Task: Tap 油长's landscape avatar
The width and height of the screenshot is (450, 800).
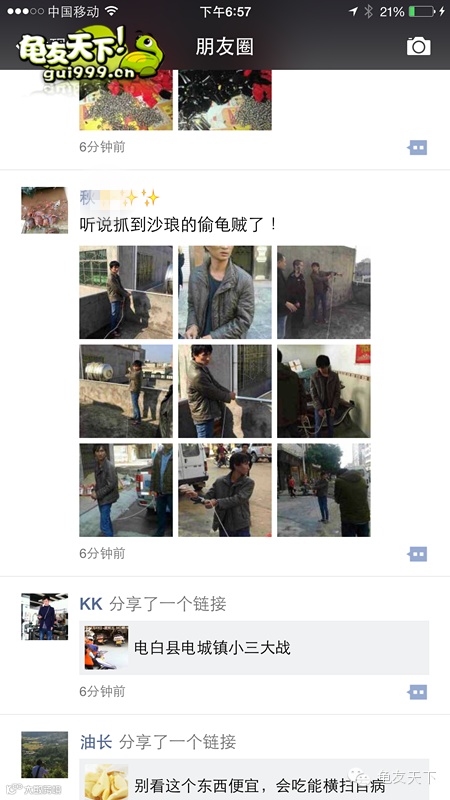Action: [x=44, y=755]
